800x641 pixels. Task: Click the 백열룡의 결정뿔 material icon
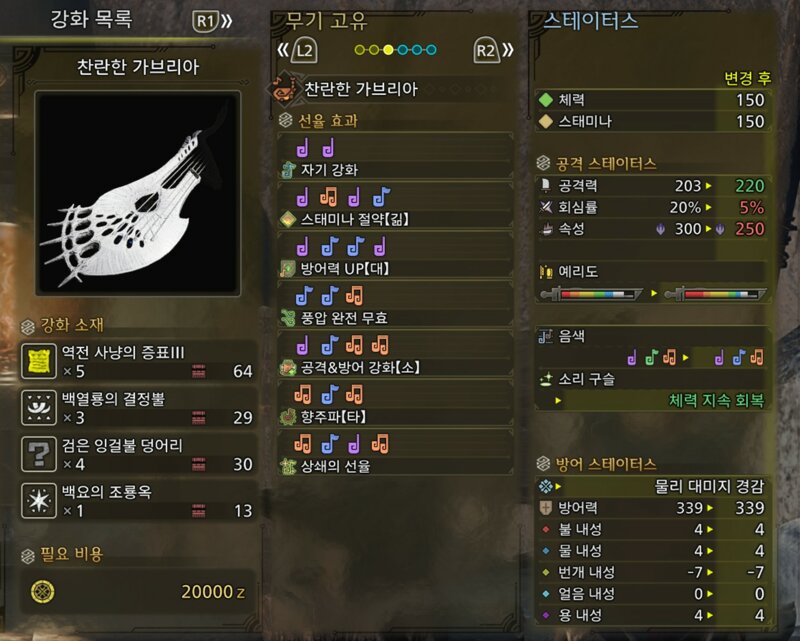point(39,407)
